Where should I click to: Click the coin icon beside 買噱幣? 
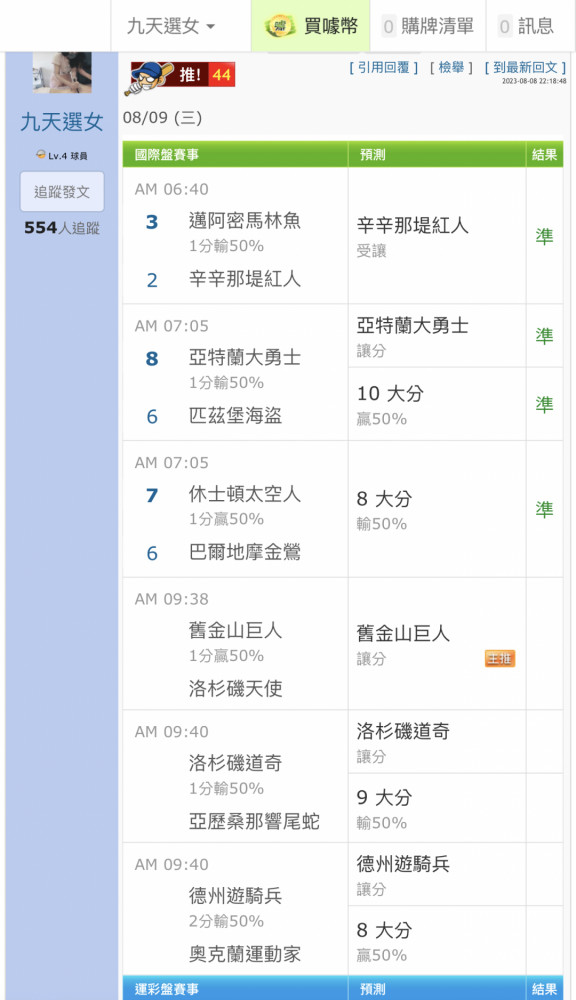tap(280, 26)
